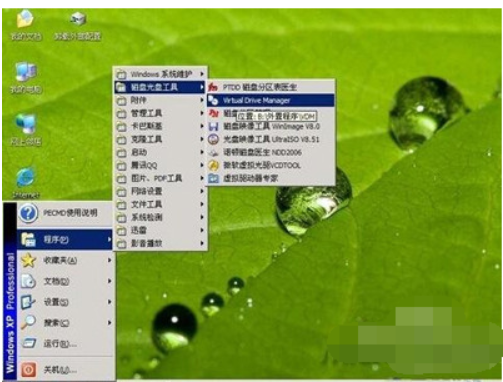Screen dimensions: 503x382
Task: Click the 微软虚拟光驱VCDTOOL icon
Action: (x=213, y=165)
